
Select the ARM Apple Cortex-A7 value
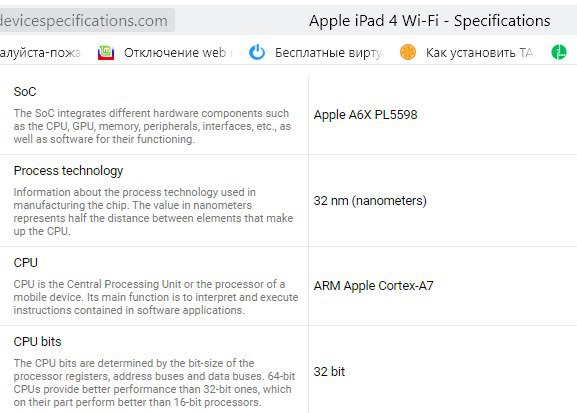pos(374,286)
